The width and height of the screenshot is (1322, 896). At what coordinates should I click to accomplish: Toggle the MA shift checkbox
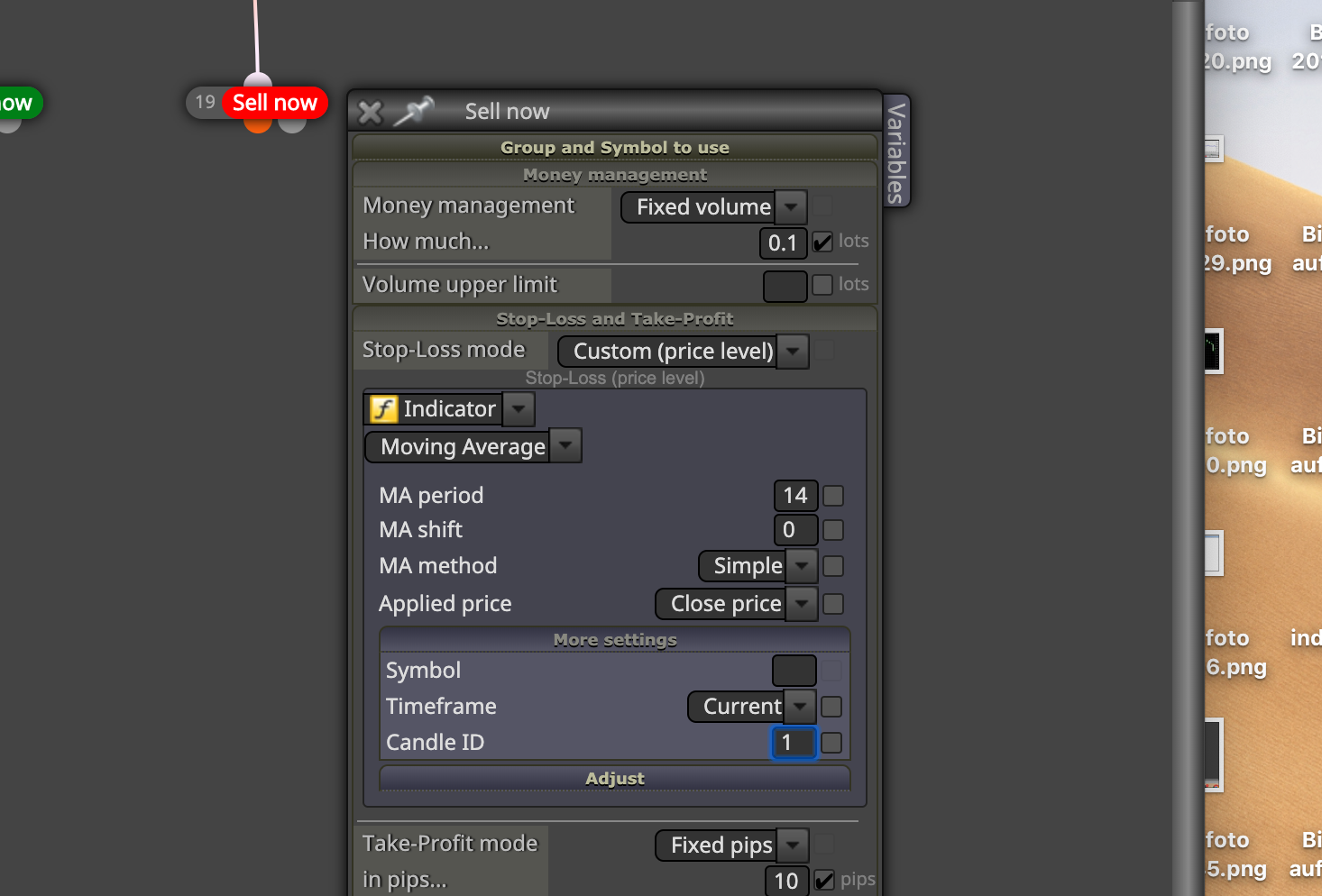click(x=833, y=530)
